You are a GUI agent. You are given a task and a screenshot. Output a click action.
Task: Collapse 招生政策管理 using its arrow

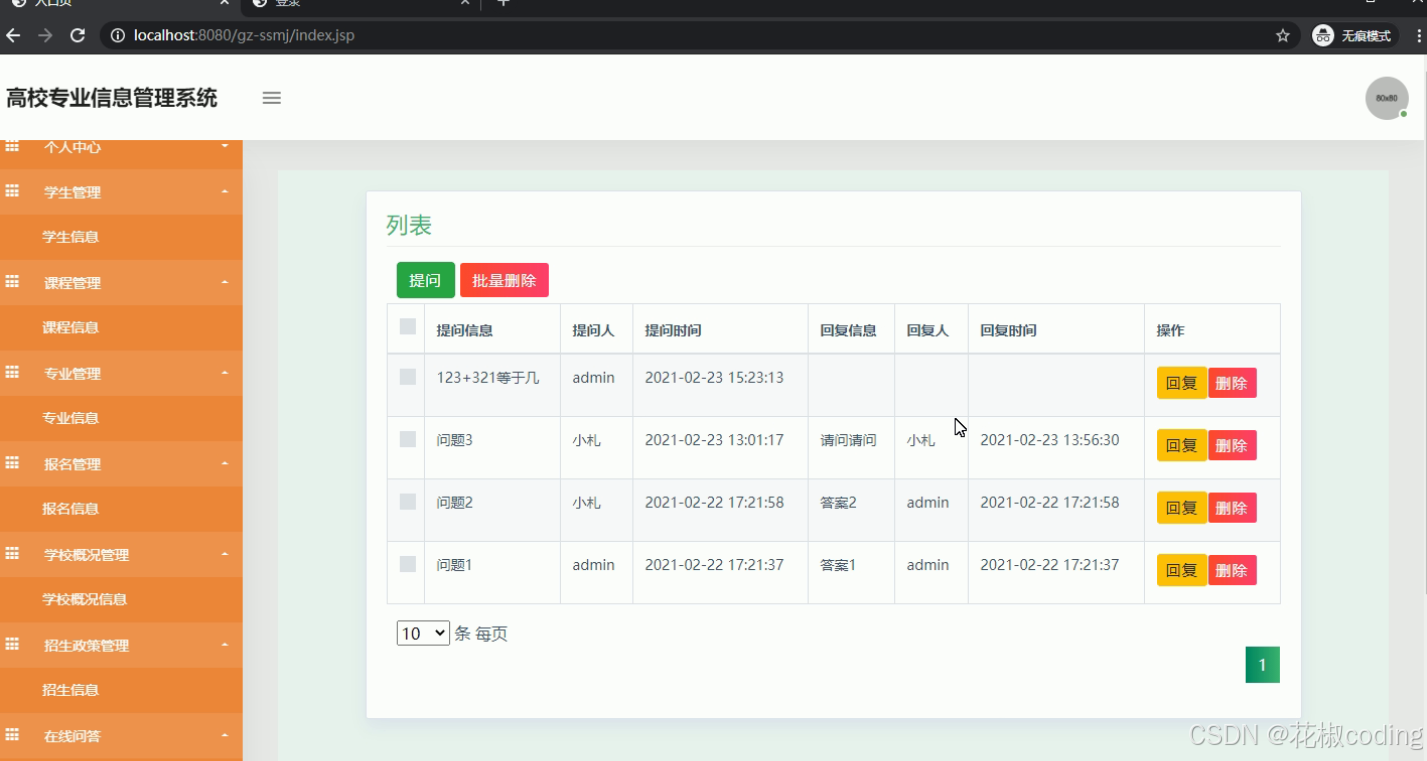(x=225, y=645)
